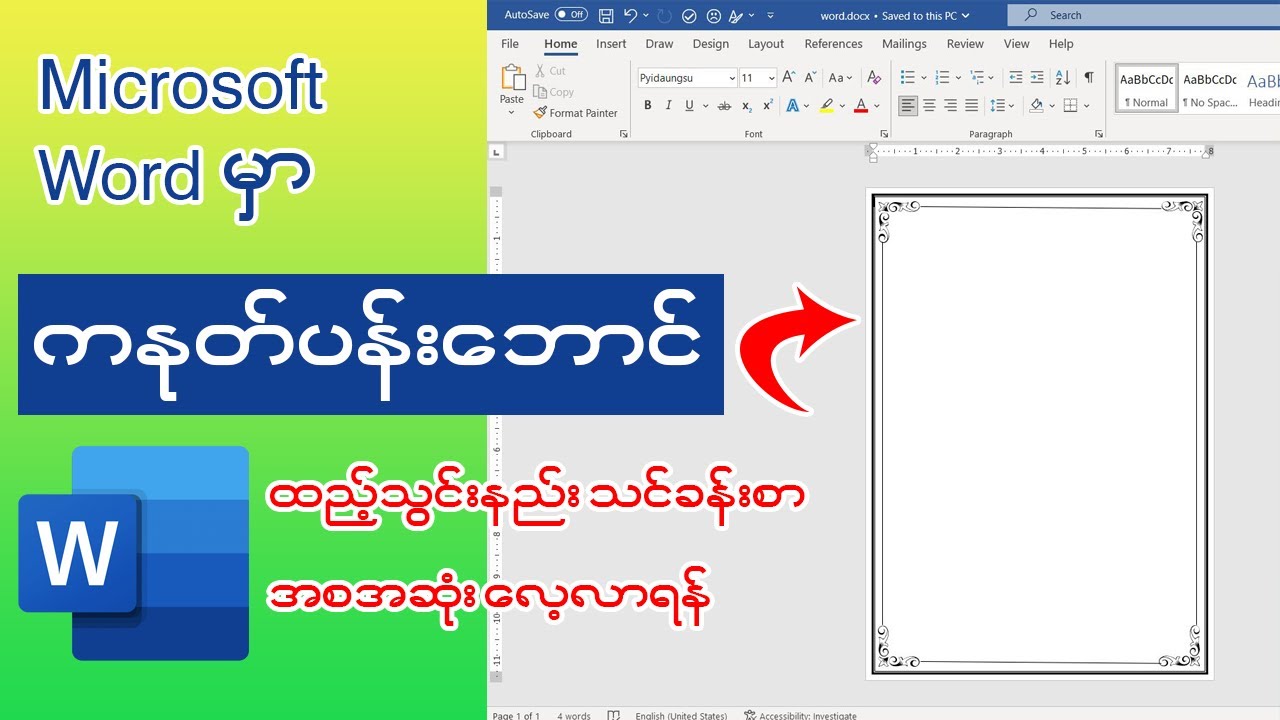The width and height of the screenshot is (1280, 720).
Task: Open the Undo history dropdown arrow
Action: tap(646, 15)
